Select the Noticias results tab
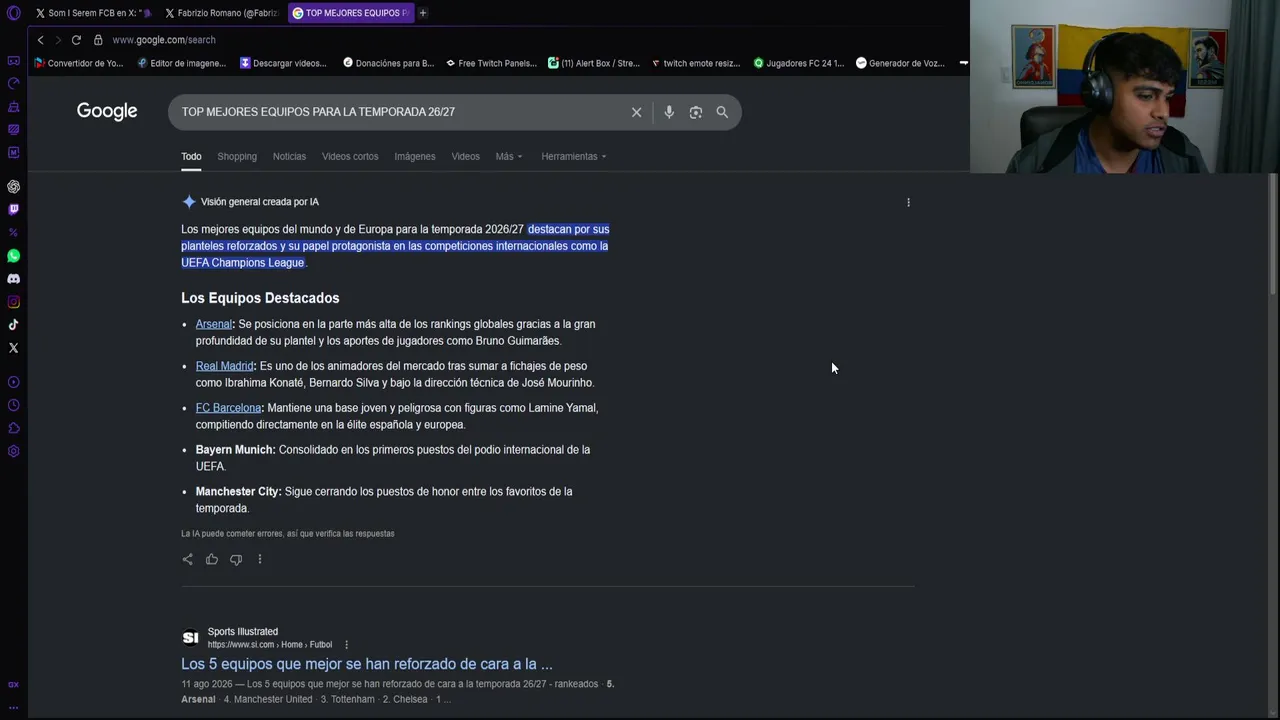Viewport: 1280px width, 720px height. click(x=289, y=156)
